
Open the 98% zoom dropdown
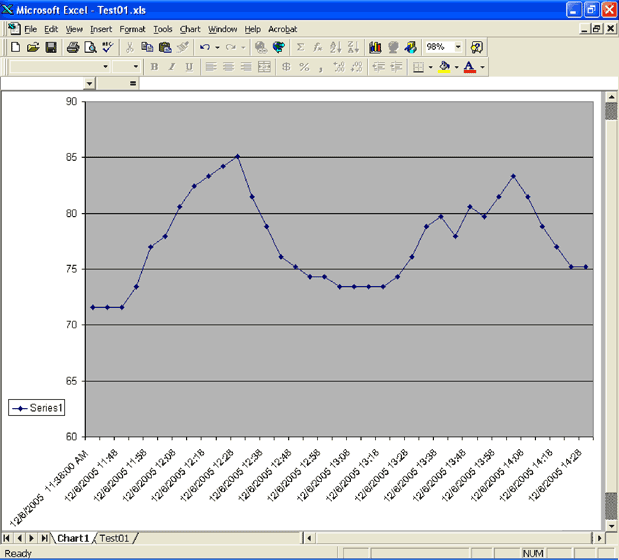(458, 47)
